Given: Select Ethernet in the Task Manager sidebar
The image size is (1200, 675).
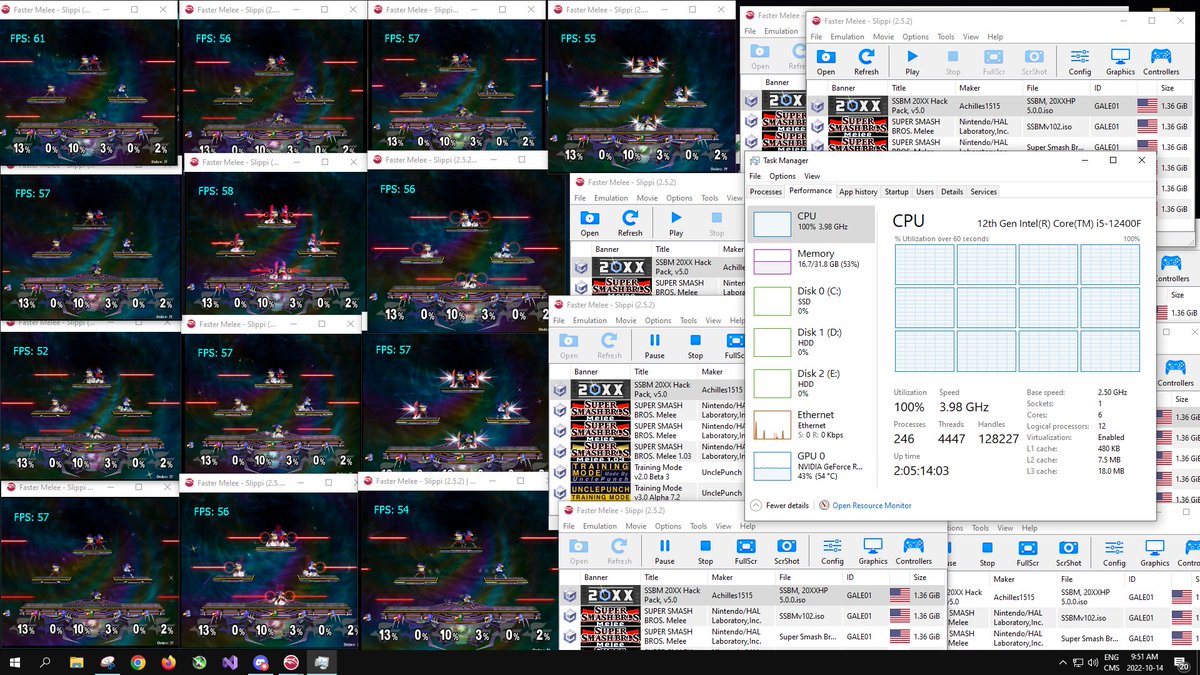Looking at the screenshot, I should [813, 426].
